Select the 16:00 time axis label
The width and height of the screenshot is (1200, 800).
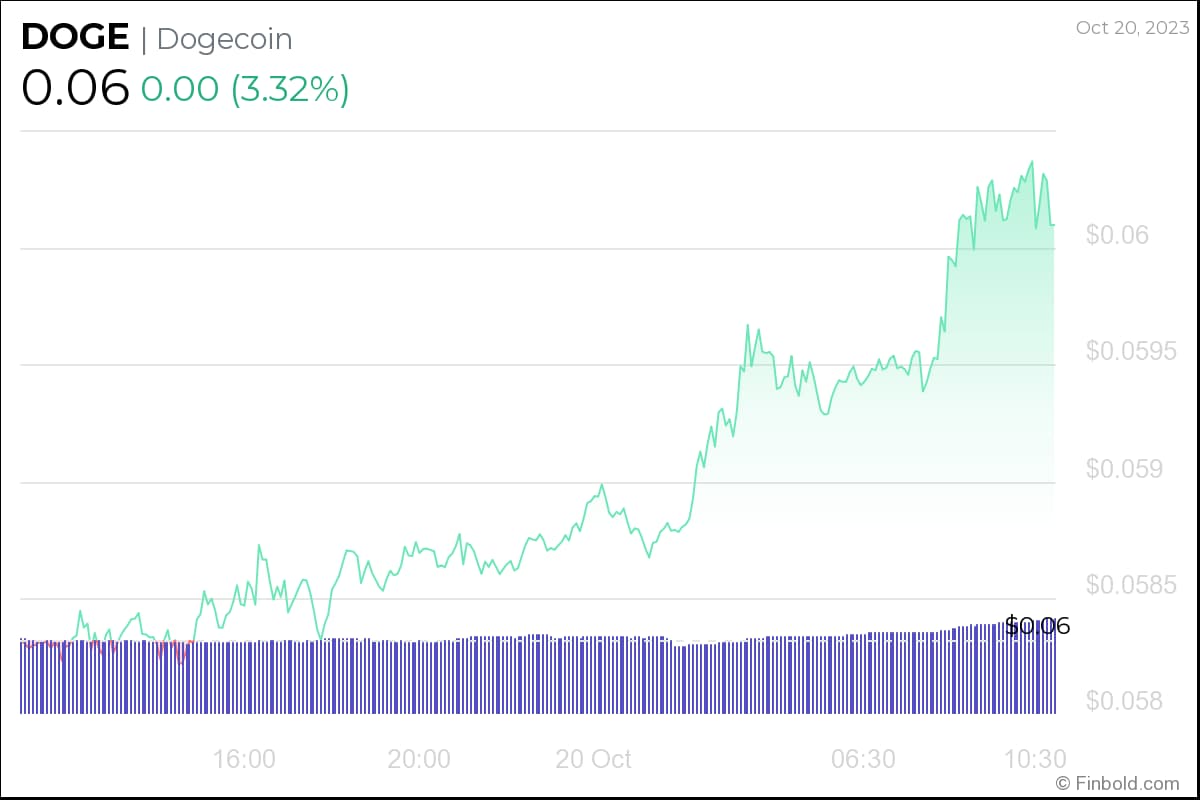(245, 759)
